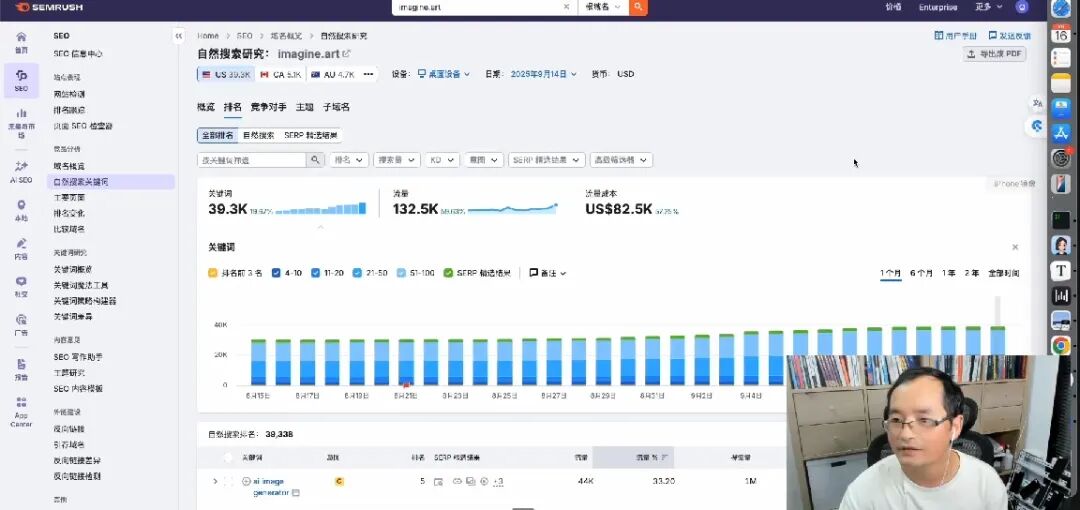Switch to the 竞争对手 competitors tab
This screenshot has height=510, width=1080.
pos(269,107)
